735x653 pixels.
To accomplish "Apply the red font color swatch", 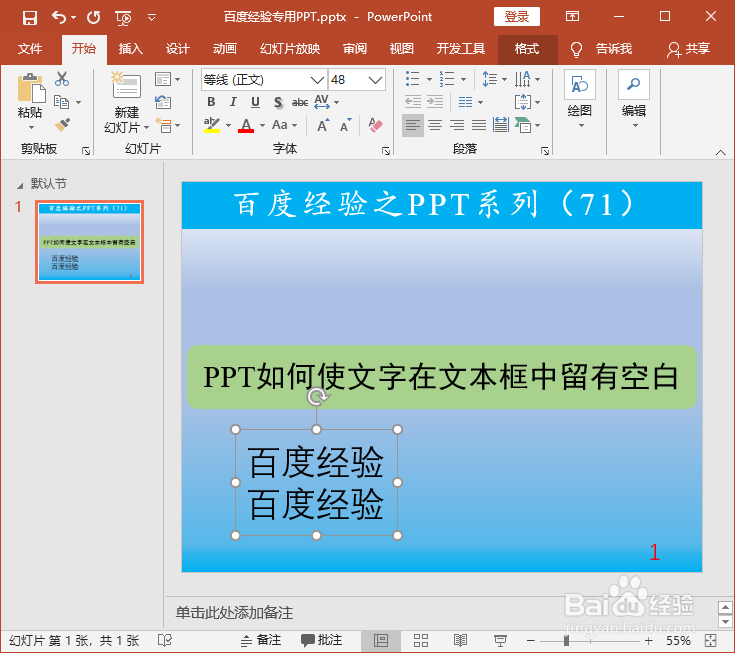I will [246, 125].
